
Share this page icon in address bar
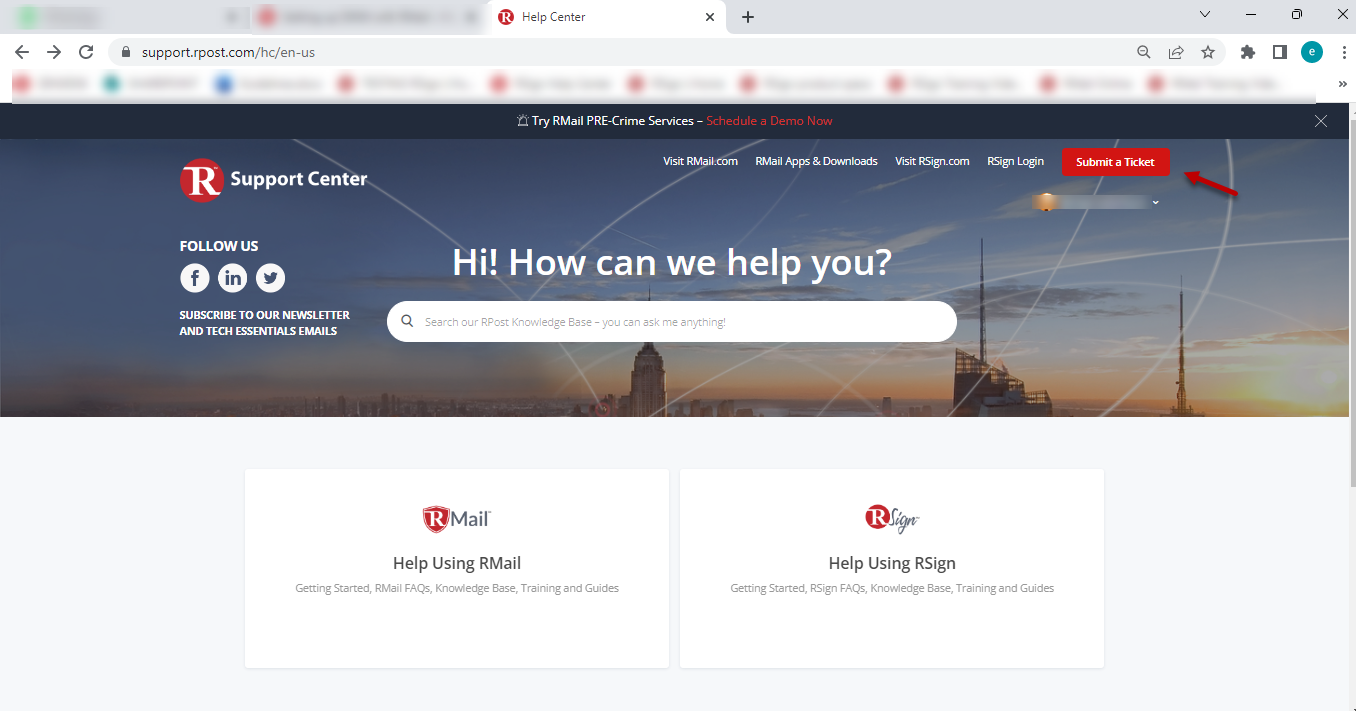click(x=1176, y=52)
